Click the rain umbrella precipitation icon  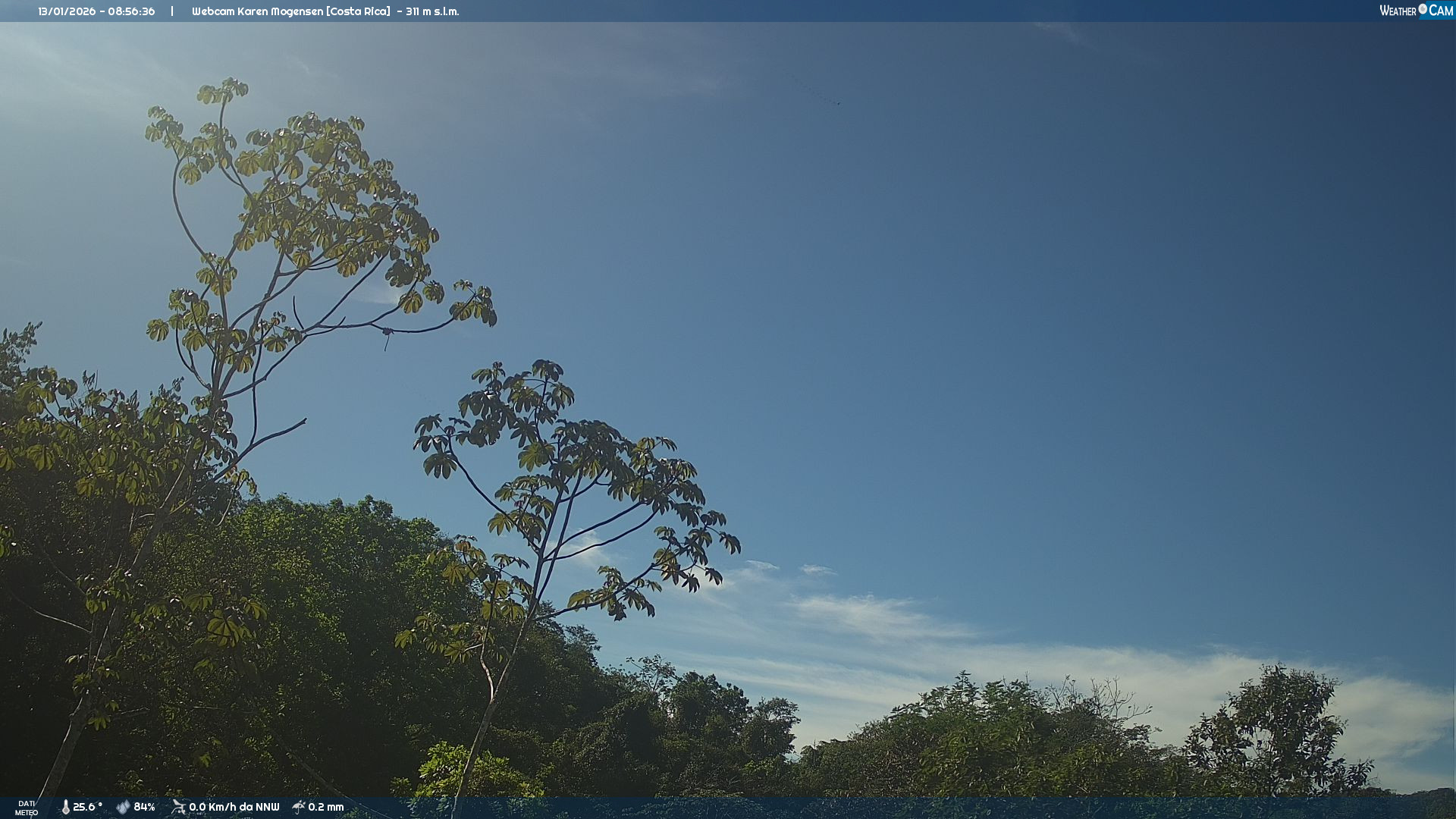click(x=299, y=807)
